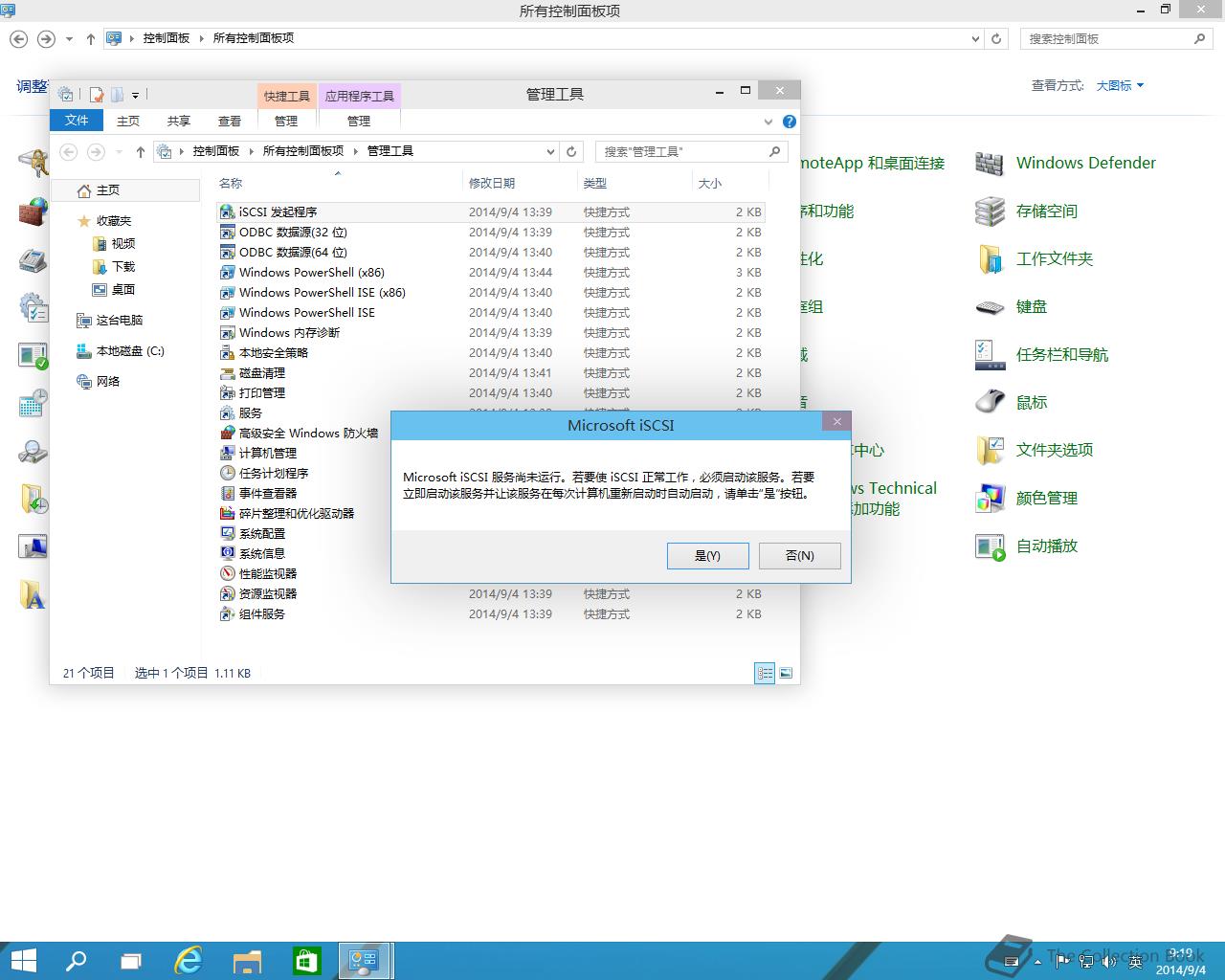Click the 否(N) button in the iSCSI dialog
Image resolution: width=1225 pixels, height=980 pixels.
[799, 555]
